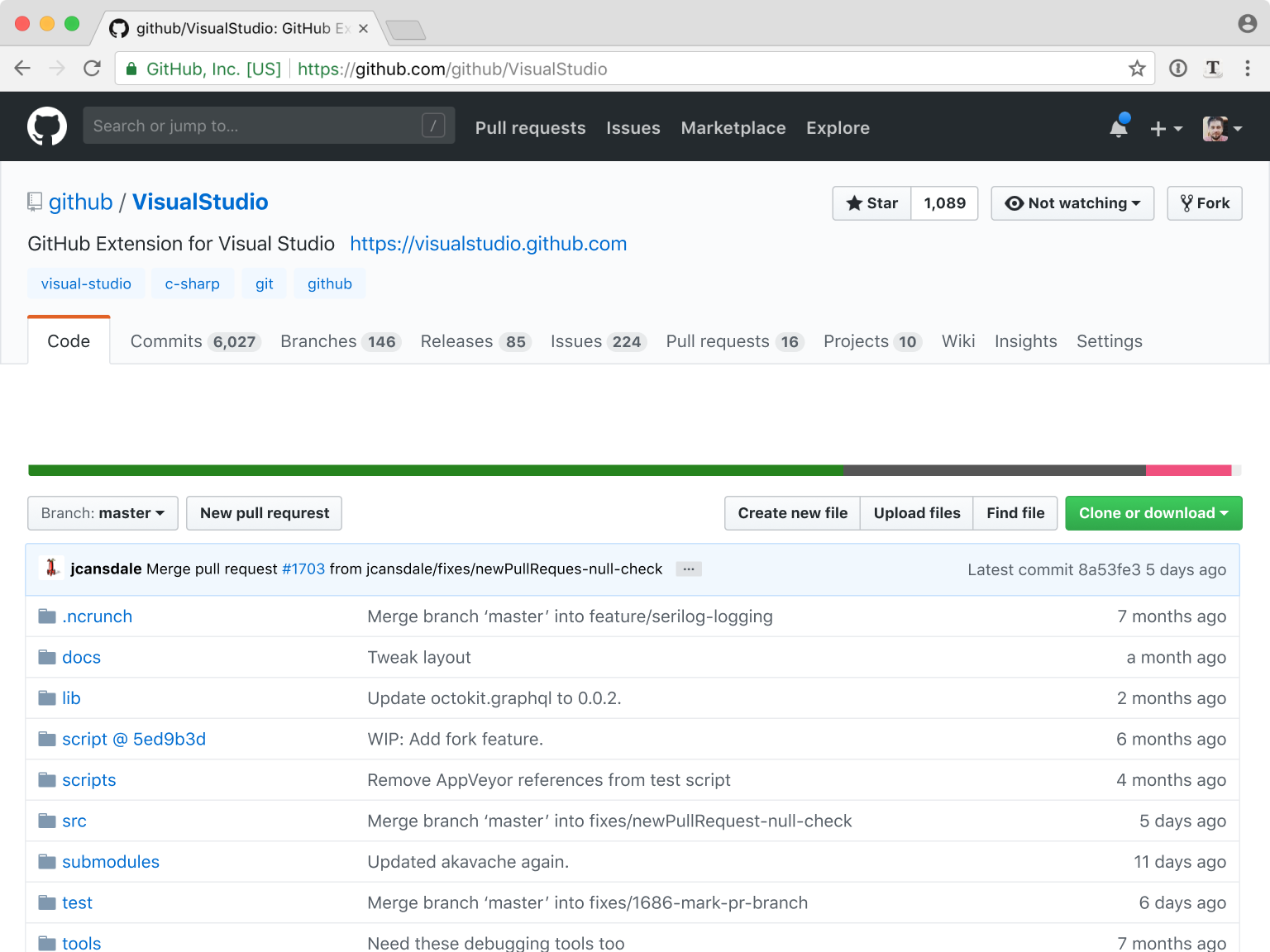1270x952 pixels.
Task: Open the Not watching dropdown
Action: tap(1072, 203)
